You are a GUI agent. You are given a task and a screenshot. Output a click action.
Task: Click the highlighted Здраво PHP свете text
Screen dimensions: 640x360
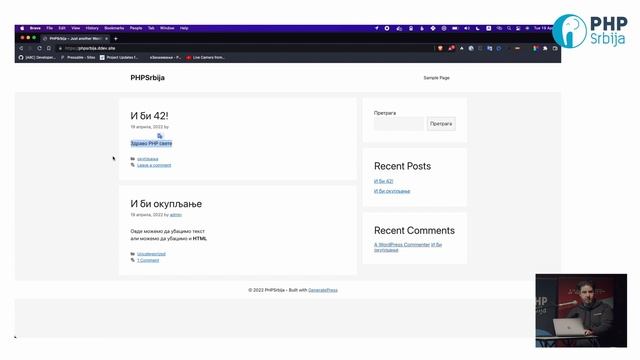[x=151, y=143]
